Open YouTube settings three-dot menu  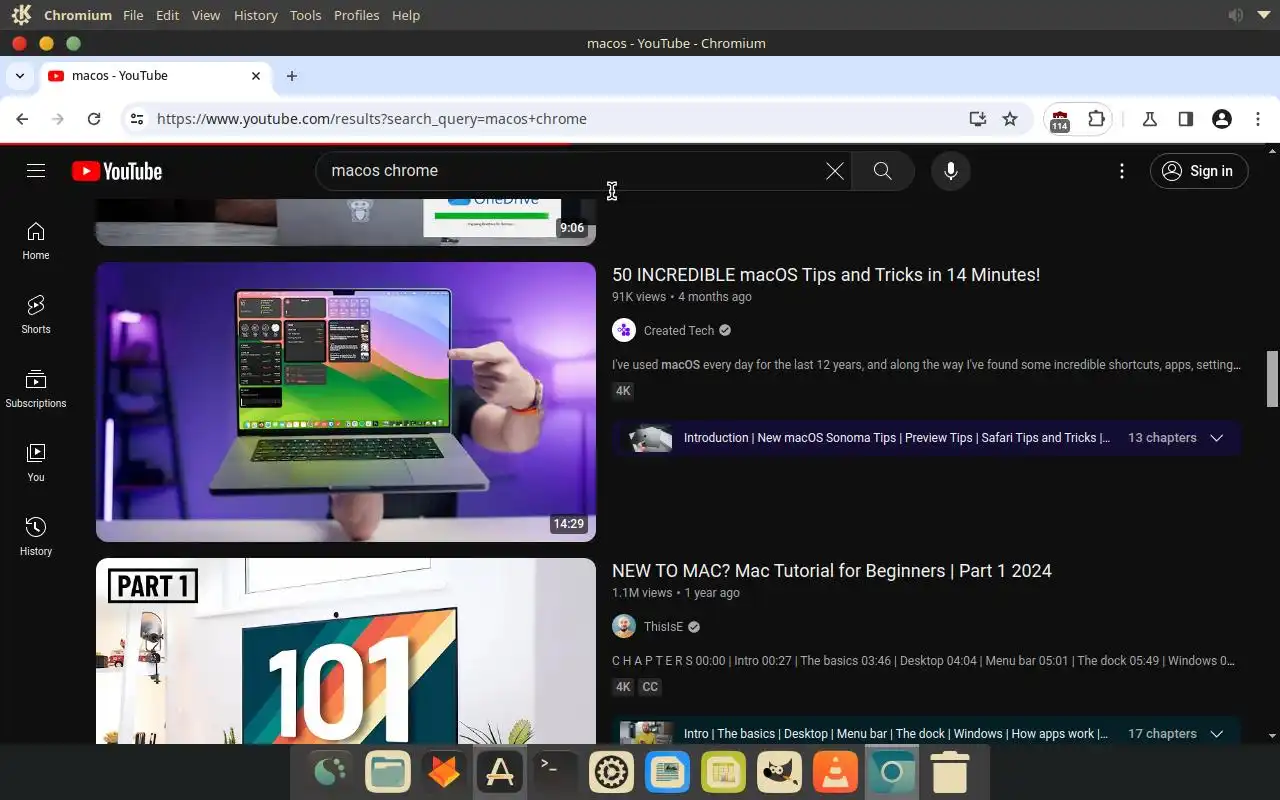(x=1122, y=171)
